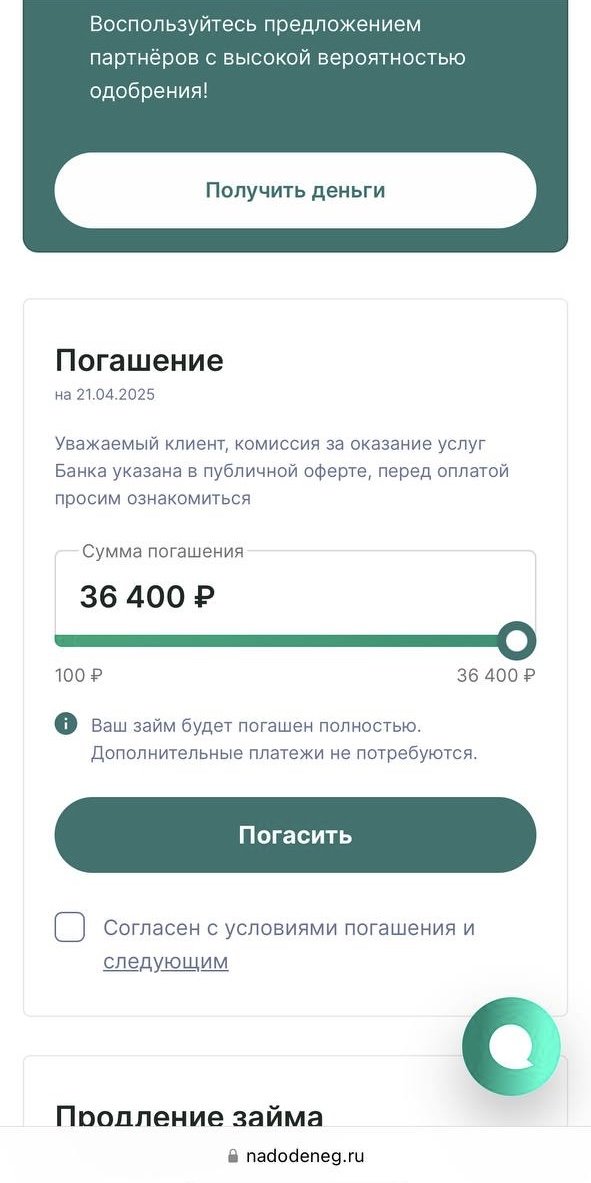Click the repayment slider handle

(517, 641)
